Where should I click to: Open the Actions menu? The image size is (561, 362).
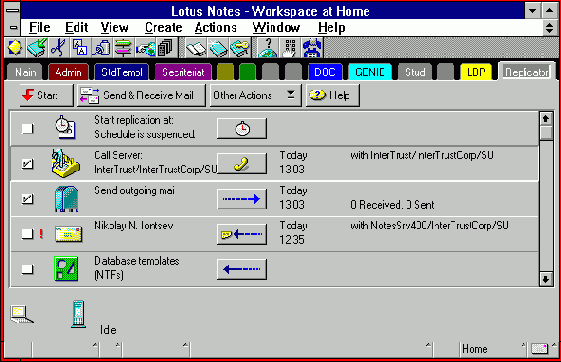tap(216, 28)
